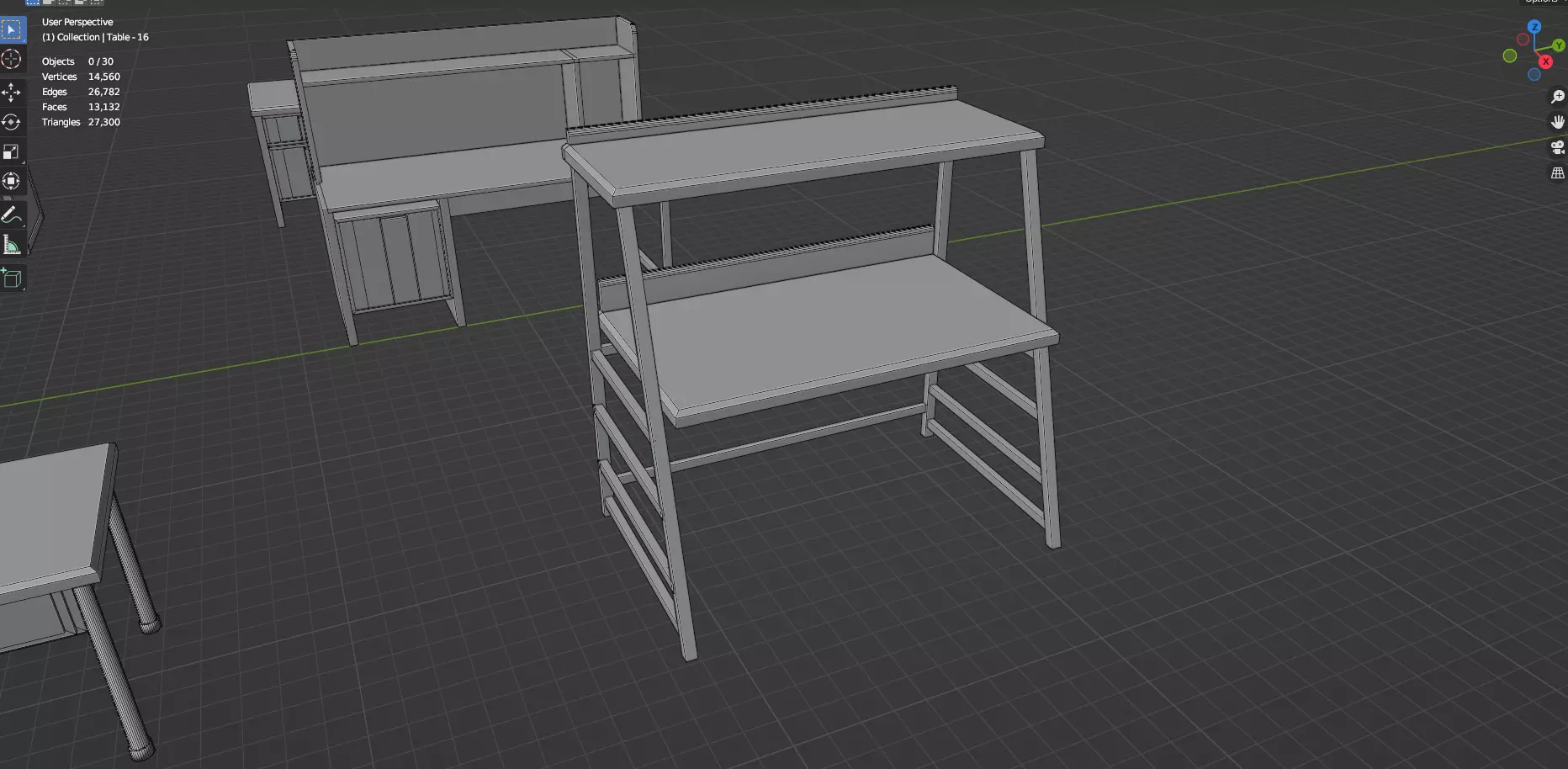Image resolution: width=1568 pixels, height=769 pixels.
Task: Click the negative X axis gizmo circle
Action: tap(1523, 40)
